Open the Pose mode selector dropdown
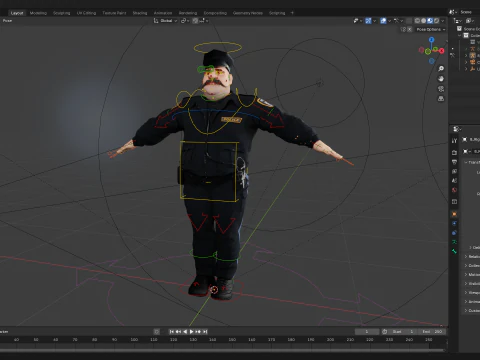The height and width of the screenshot is (360, 480). click(x=7, y=21)
